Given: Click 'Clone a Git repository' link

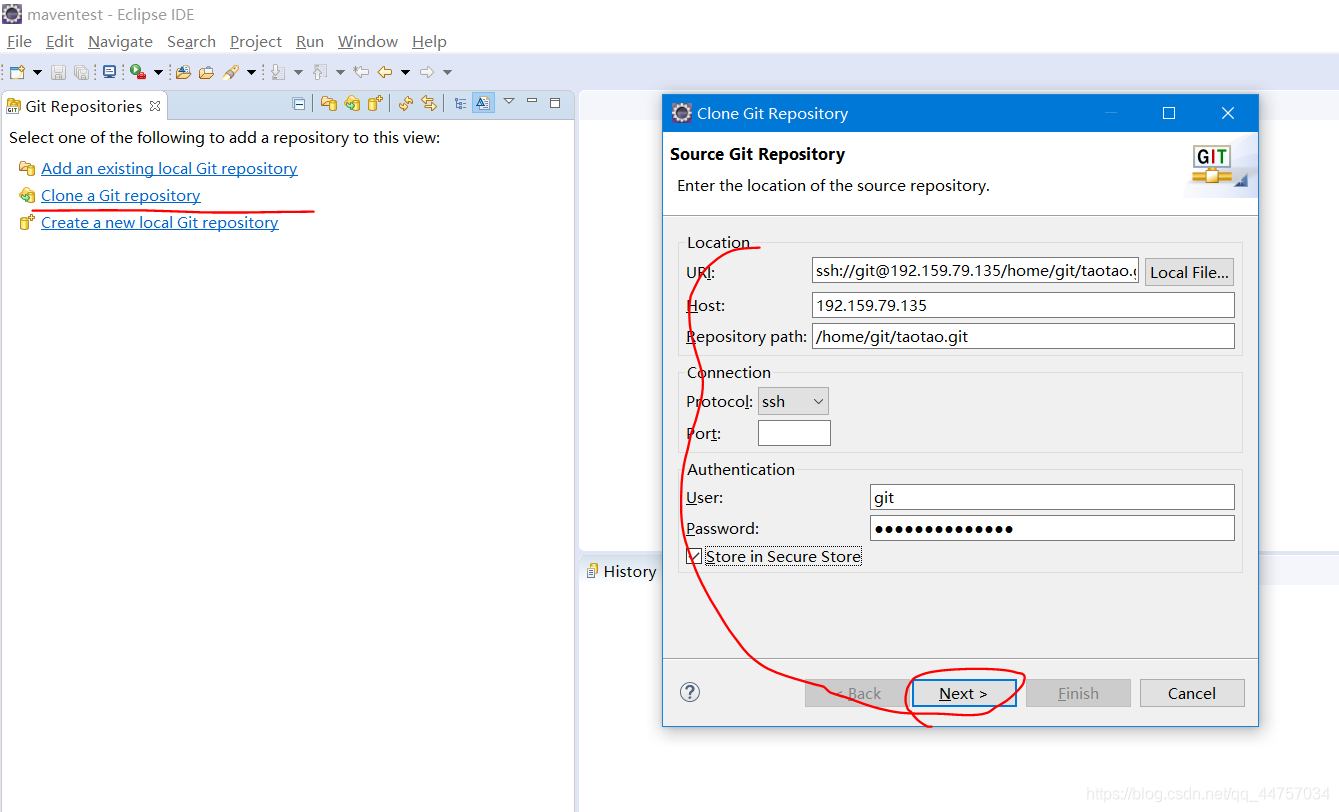Looking at the screenshot, I should coord(121,195).
